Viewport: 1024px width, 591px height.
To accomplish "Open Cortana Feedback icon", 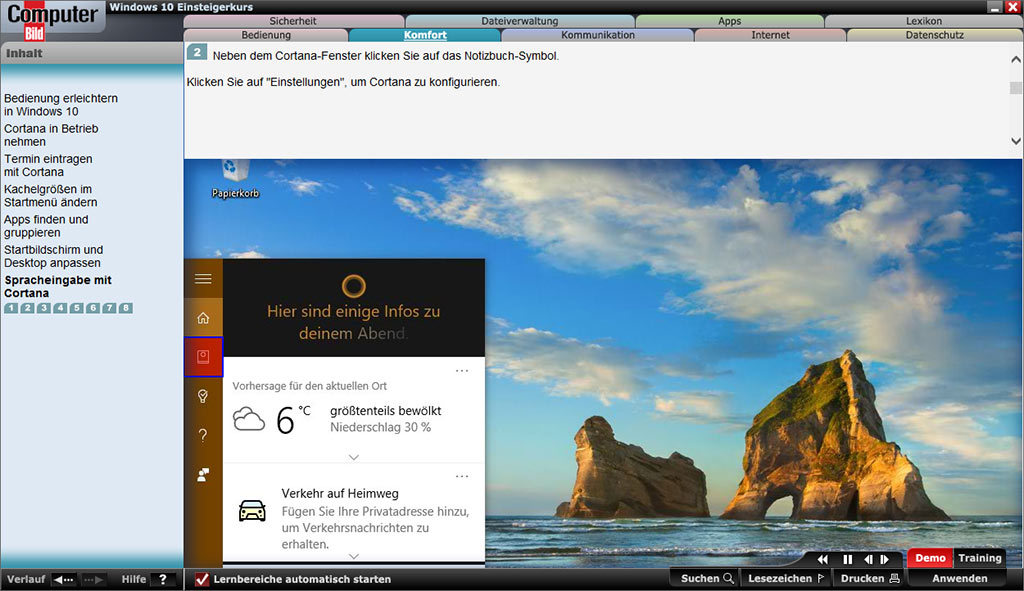I will [x=203, y=475].
